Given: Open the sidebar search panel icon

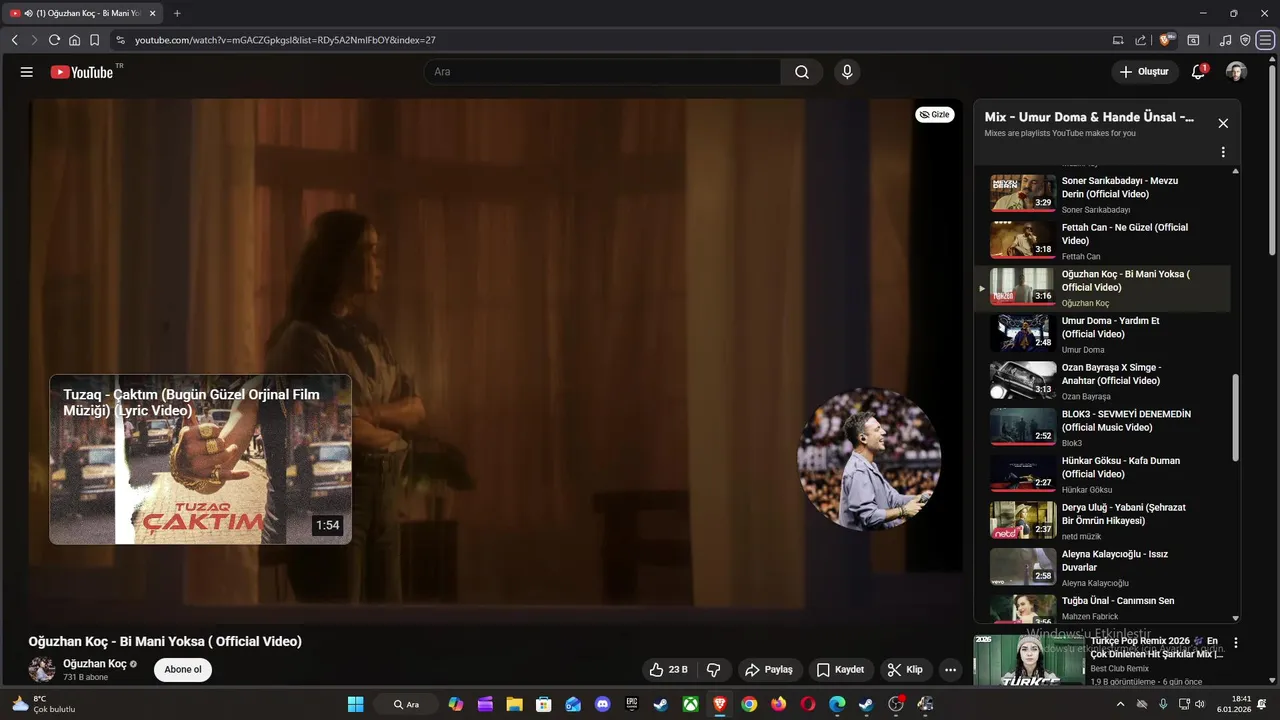Looking at the screenshot, I should [x=1193, y=40].
